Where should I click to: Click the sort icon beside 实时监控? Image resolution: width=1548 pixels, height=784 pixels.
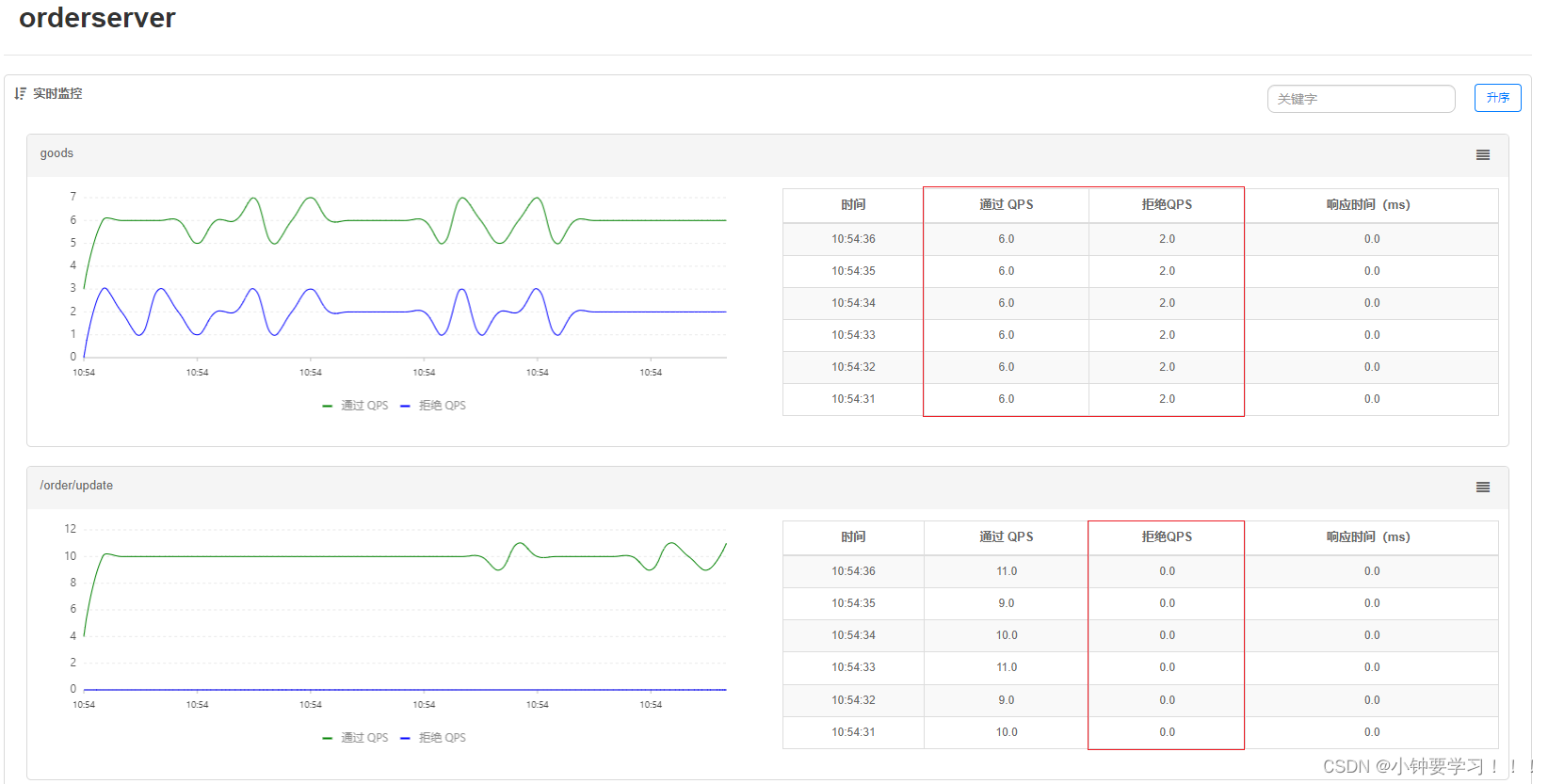[x=21, y=93]
